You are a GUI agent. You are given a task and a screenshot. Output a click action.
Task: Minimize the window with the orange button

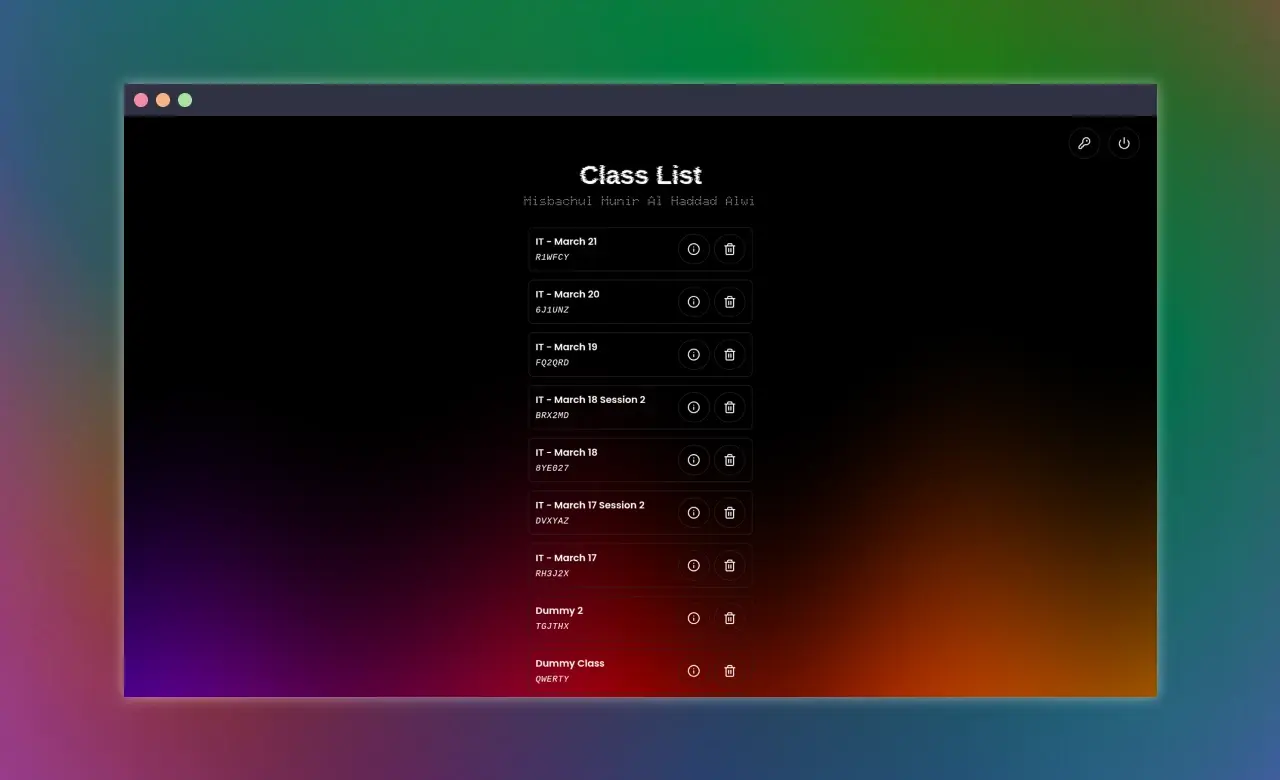163,100
